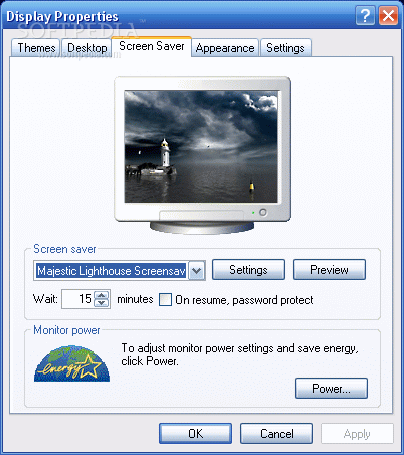Open the Desktop tab
The height and width of the screenshot is (455, 404).
[x=87, y=48]
